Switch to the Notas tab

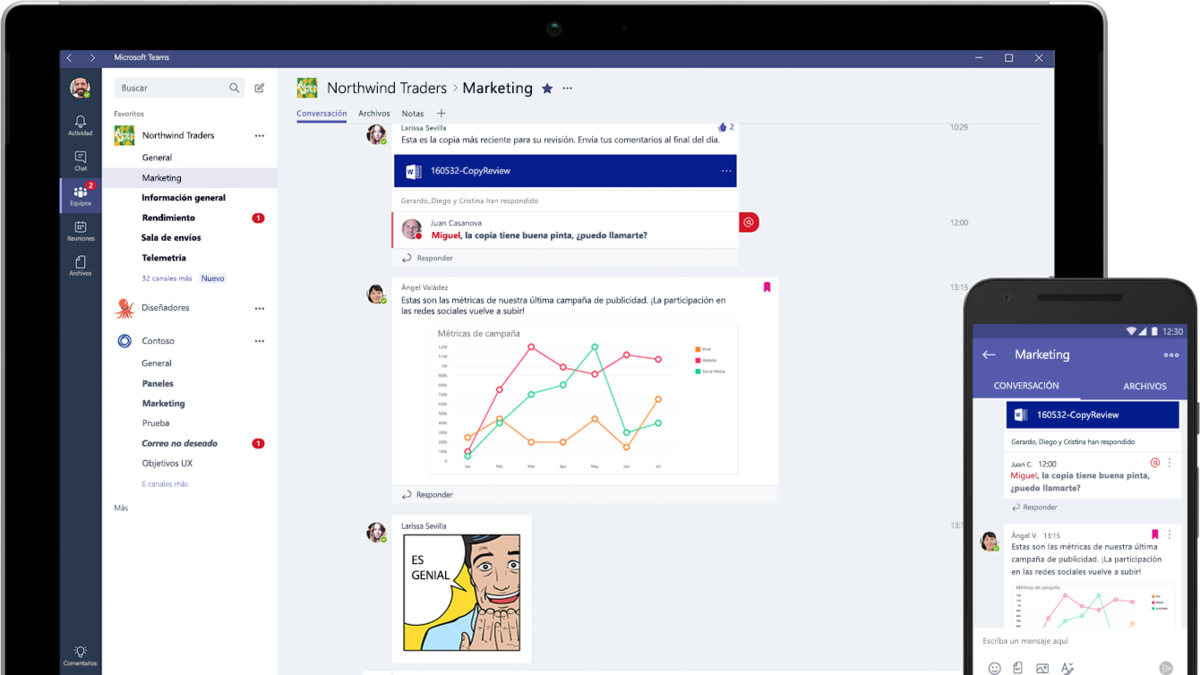coord(412,114)
